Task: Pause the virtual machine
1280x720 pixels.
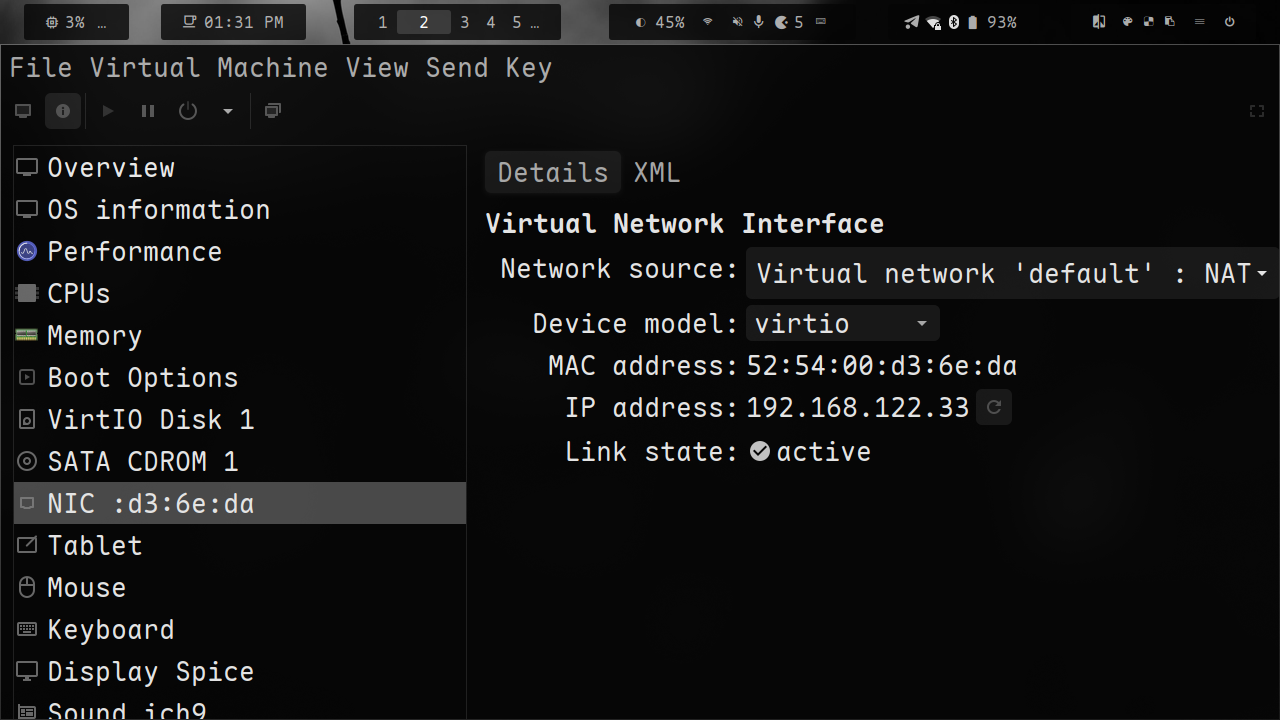Action: point(148,111)
